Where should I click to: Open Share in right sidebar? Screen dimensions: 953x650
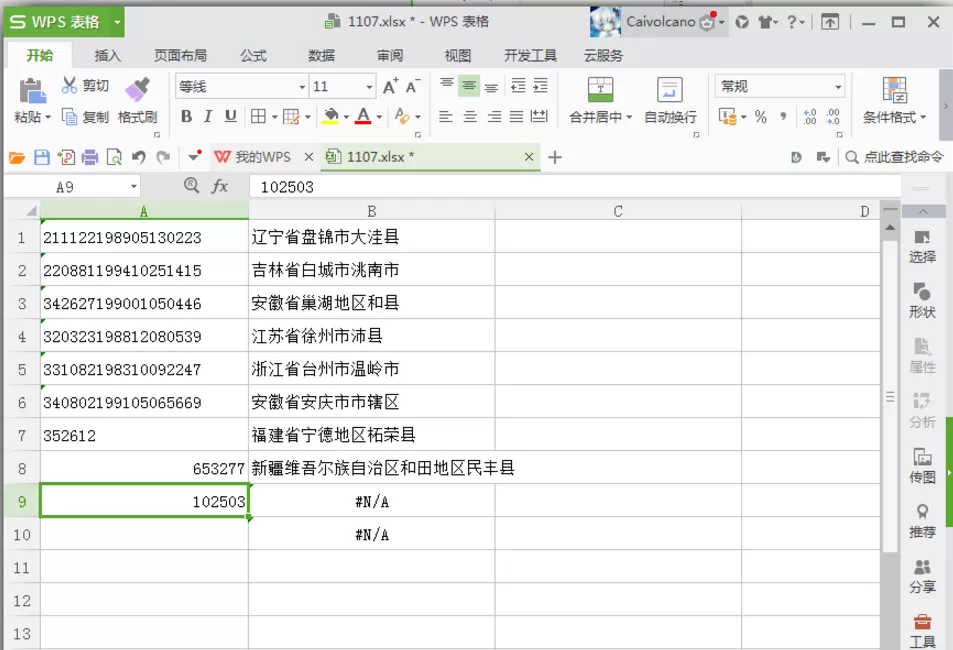point(922,576)
